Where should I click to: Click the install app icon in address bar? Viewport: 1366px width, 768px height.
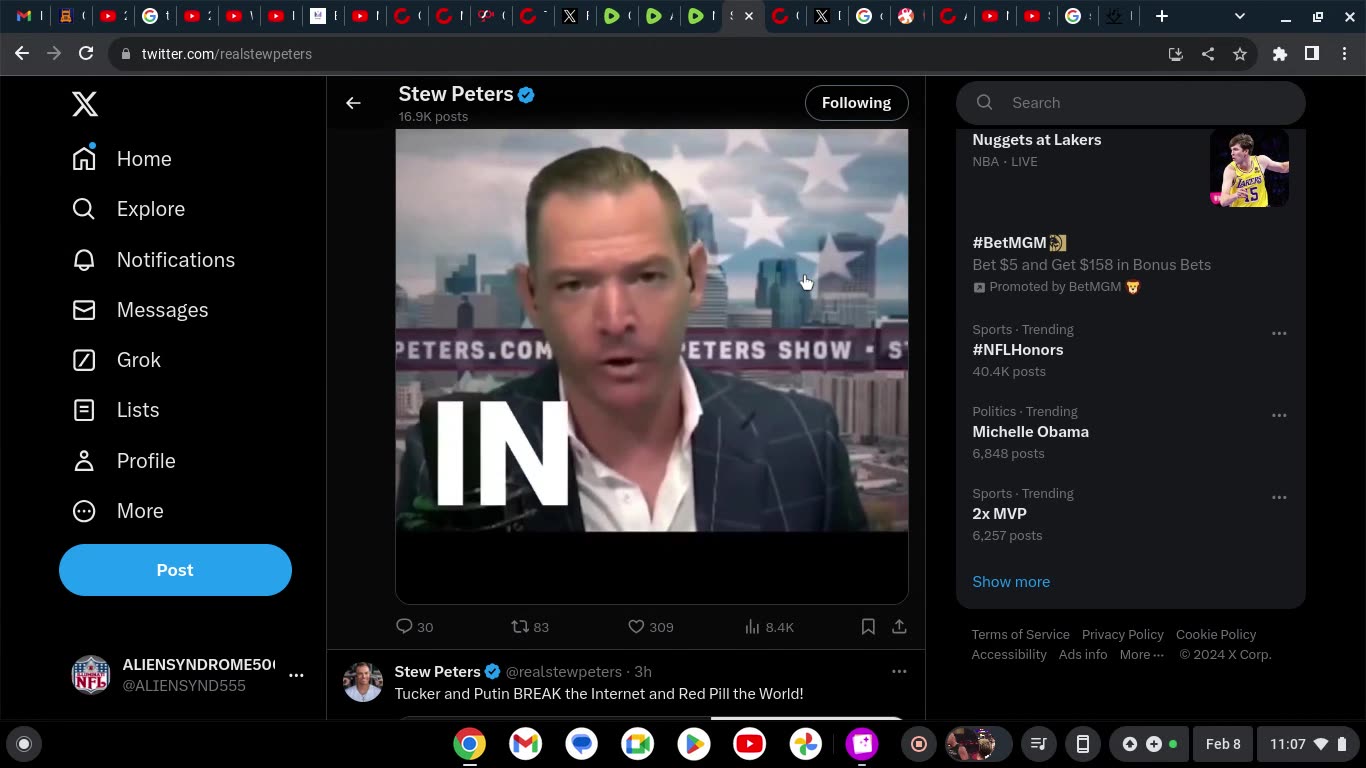(x=1176, y=54)
